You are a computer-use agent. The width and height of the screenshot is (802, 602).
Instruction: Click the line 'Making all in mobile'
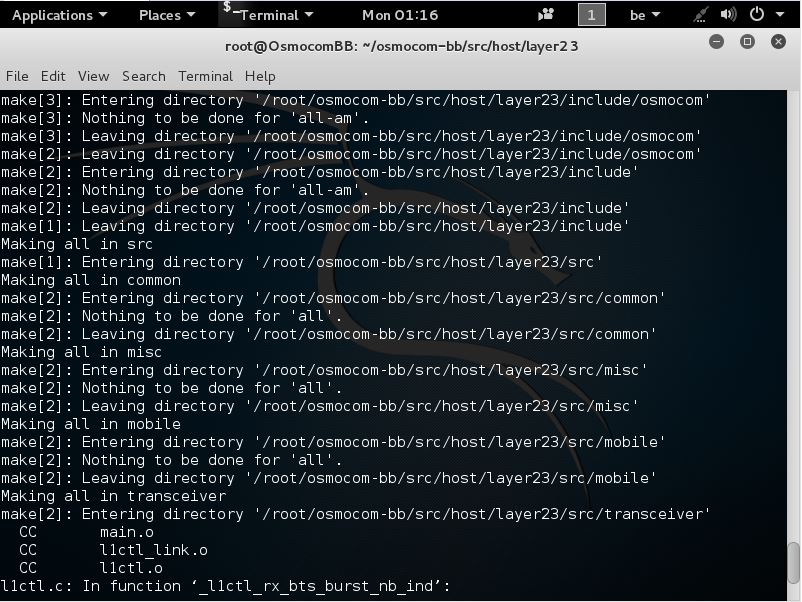coord(91,424)
